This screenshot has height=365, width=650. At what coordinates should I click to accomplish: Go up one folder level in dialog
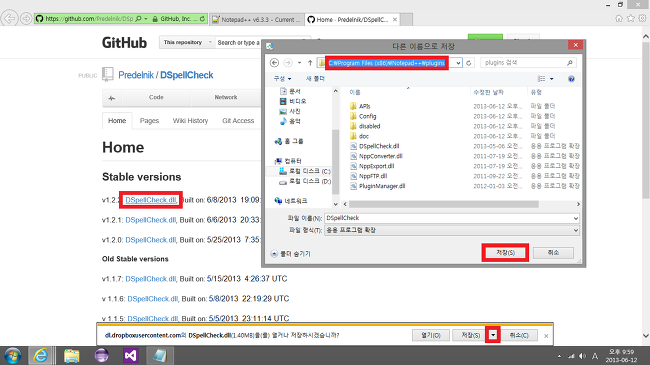310,63
